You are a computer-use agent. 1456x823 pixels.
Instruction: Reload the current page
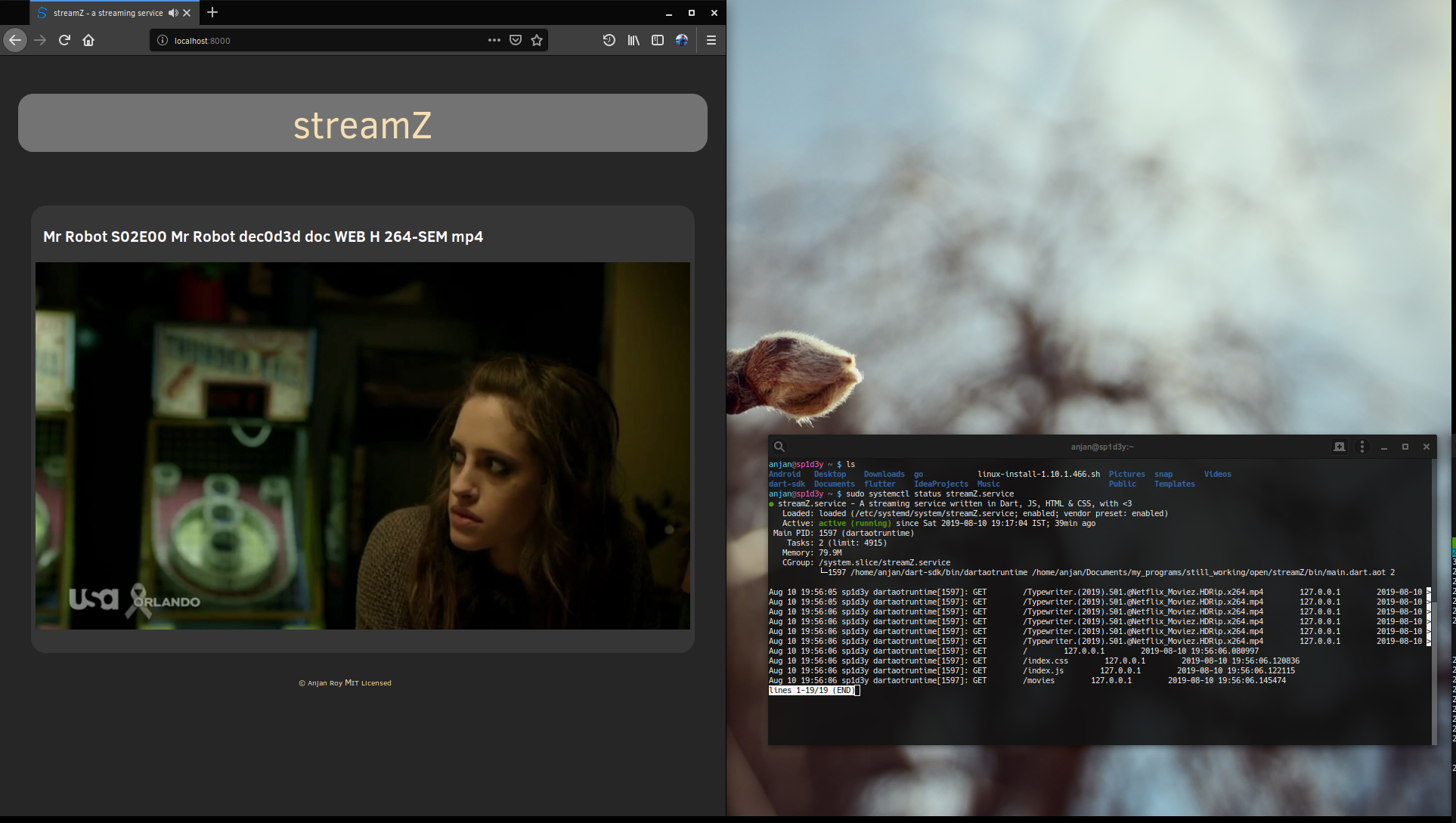64,40
